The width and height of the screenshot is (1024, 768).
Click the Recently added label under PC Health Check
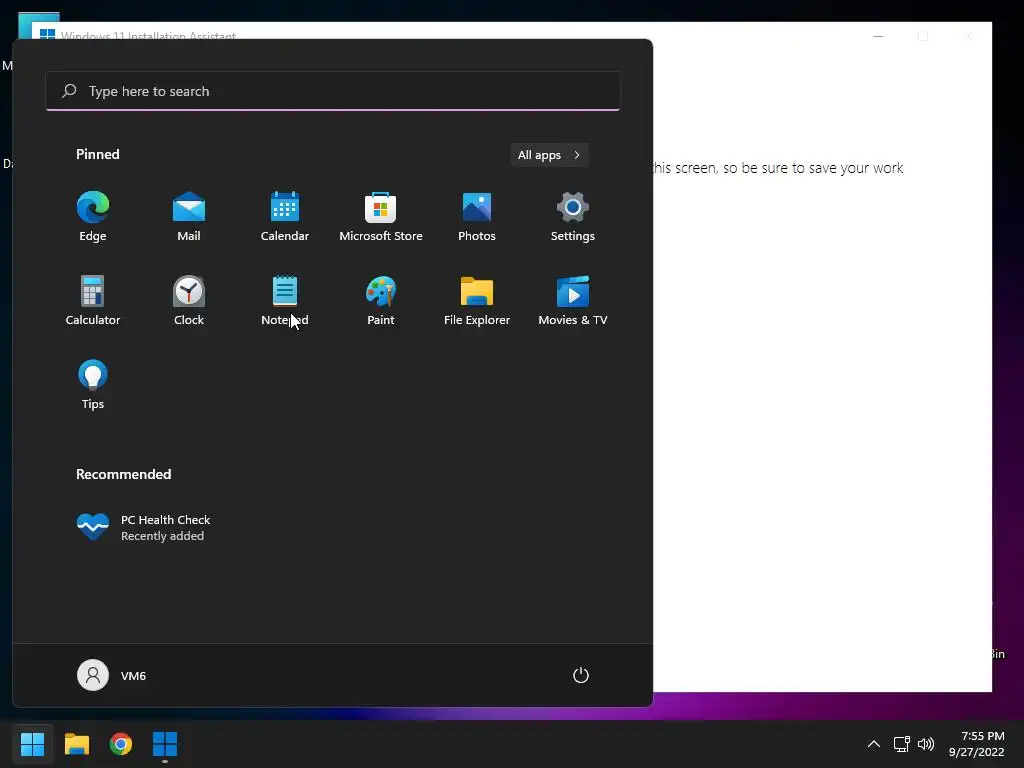coord(163,536)
